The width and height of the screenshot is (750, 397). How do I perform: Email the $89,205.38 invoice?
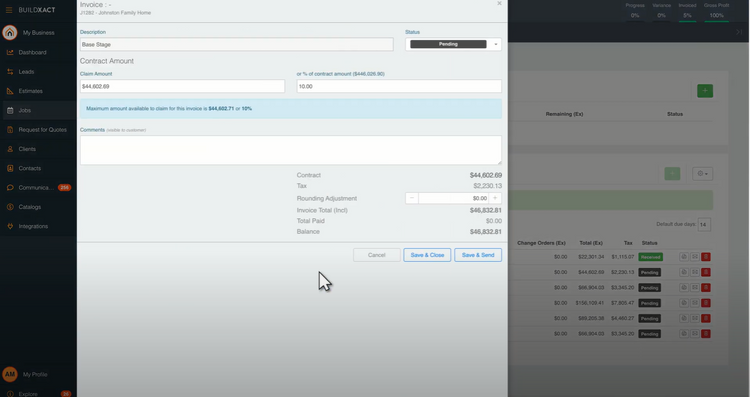point(695,318)
